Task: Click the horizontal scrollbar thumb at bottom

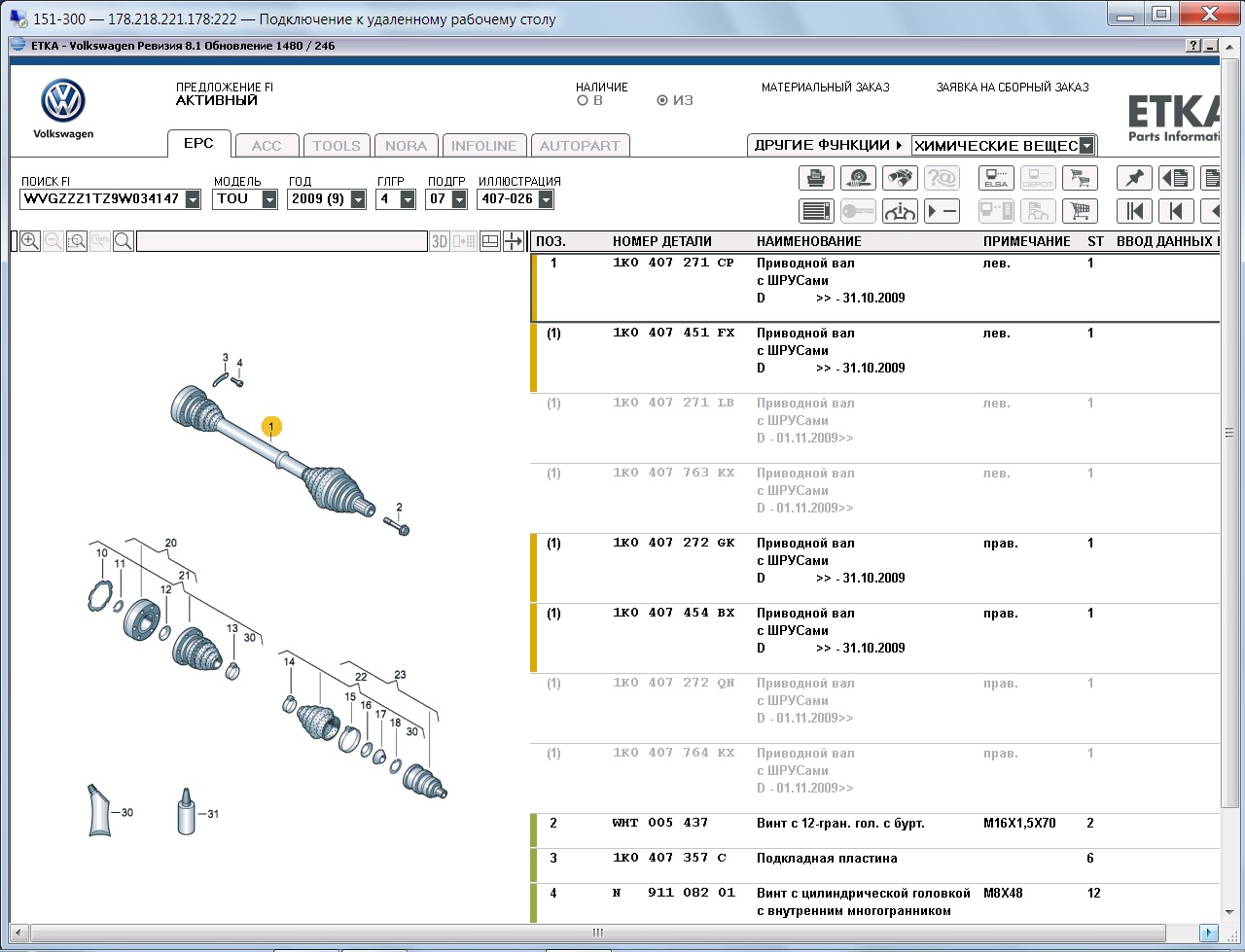Action: [597, 933]
